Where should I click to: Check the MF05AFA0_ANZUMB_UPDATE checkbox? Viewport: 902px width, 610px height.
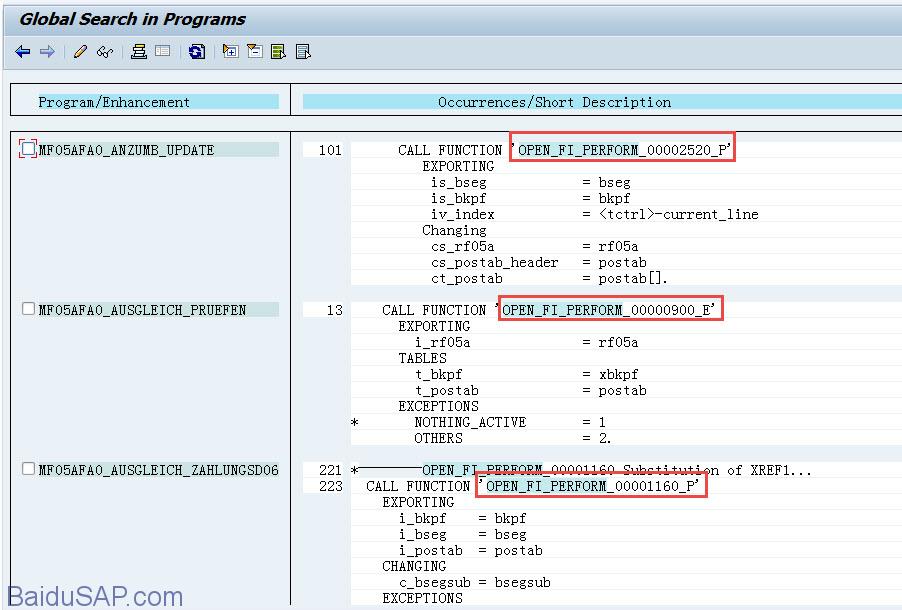[28, 149]
